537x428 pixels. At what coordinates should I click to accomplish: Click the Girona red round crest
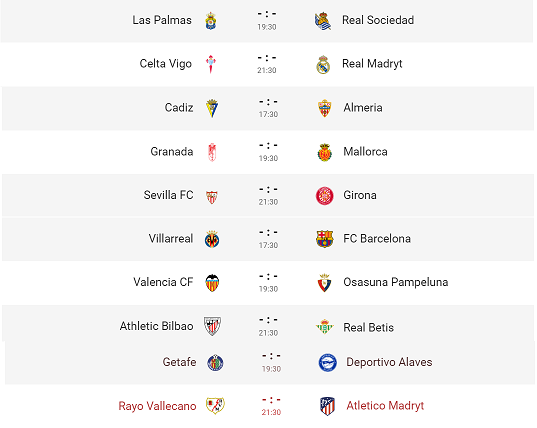[324, 196]
